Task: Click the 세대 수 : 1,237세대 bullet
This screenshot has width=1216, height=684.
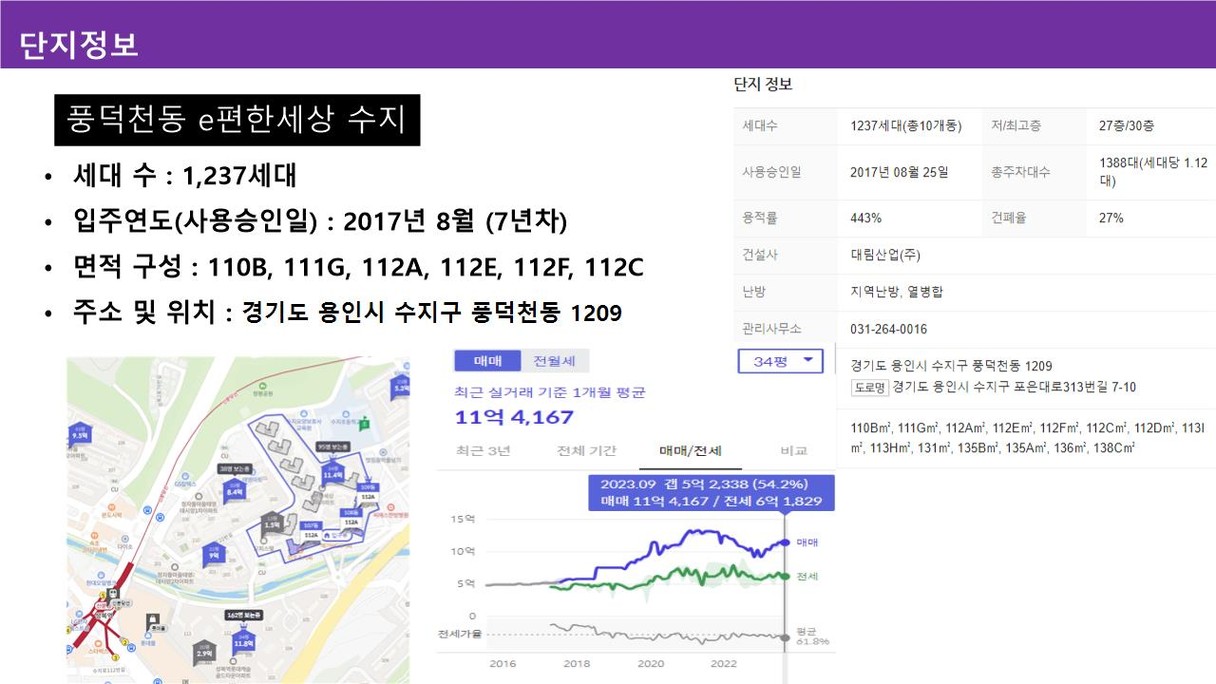Action: coord(185,177)
